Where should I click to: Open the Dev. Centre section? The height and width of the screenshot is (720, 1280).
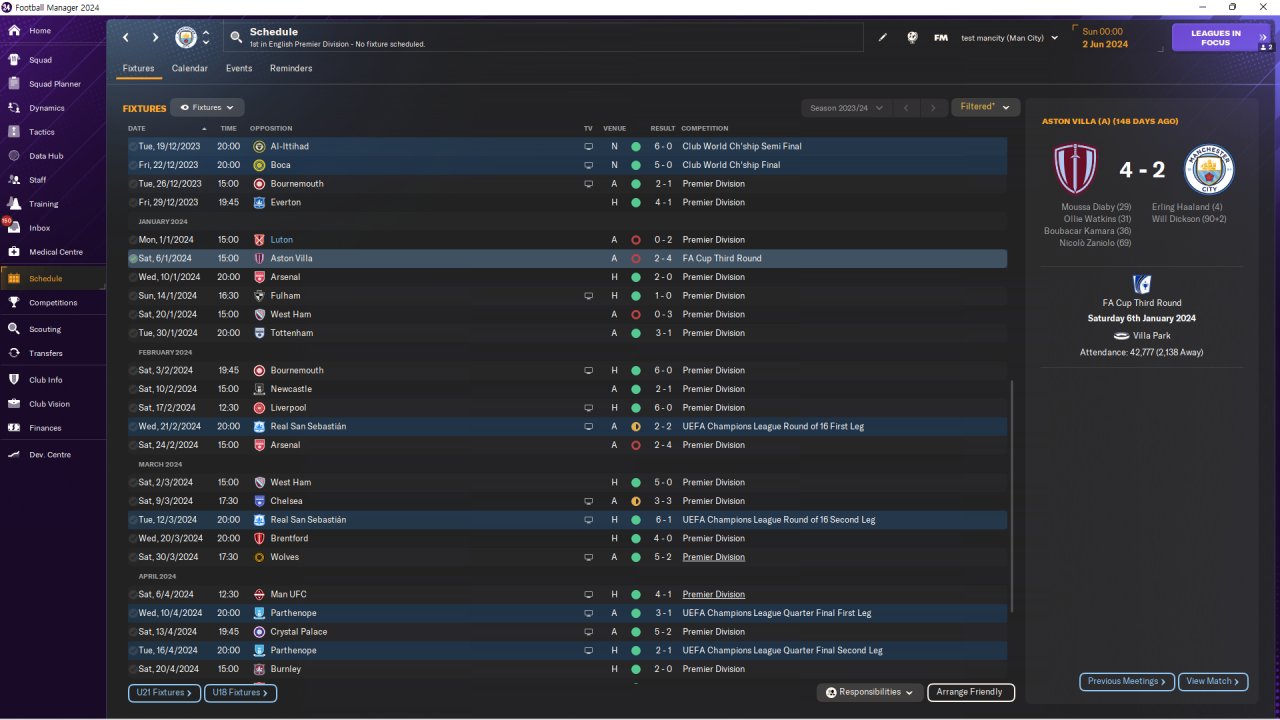50,455
